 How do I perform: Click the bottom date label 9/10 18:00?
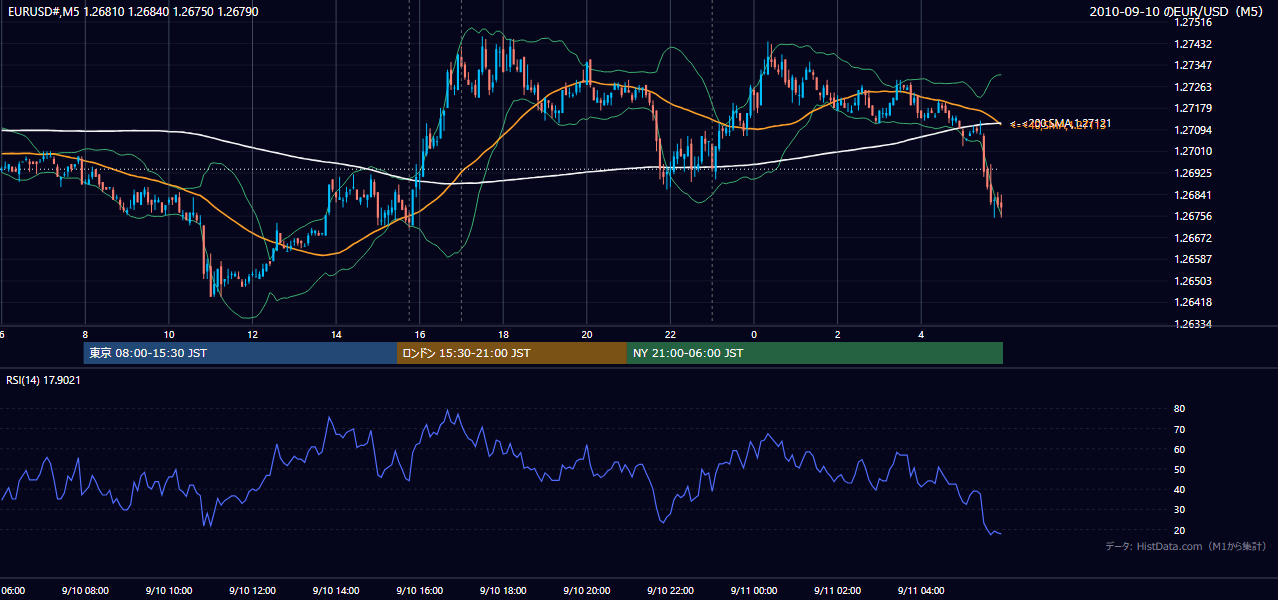click(503, 591)
